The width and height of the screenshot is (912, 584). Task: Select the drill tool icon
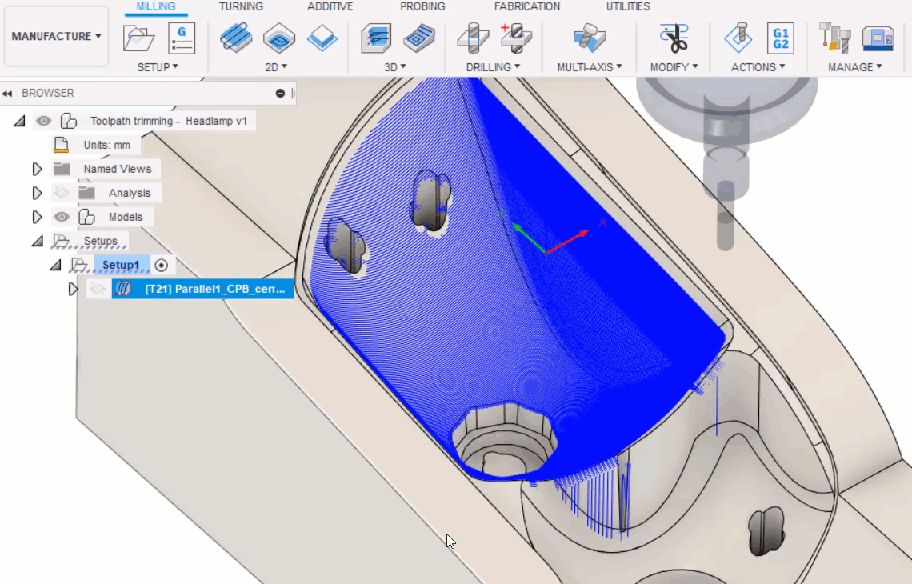[x=472, y=39]
